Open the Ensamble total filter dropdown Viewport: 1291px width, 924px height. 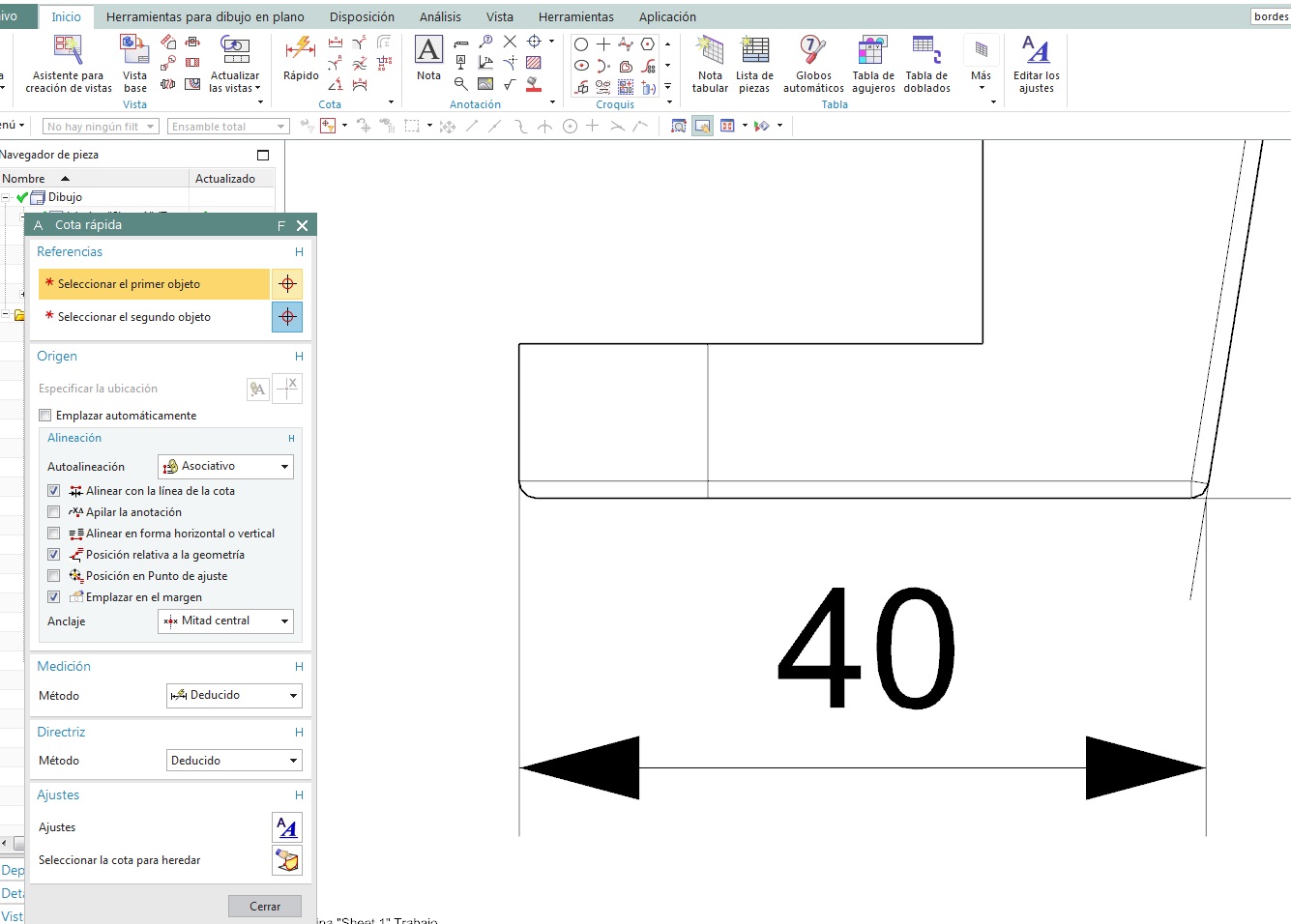click(x=228, y=127)
